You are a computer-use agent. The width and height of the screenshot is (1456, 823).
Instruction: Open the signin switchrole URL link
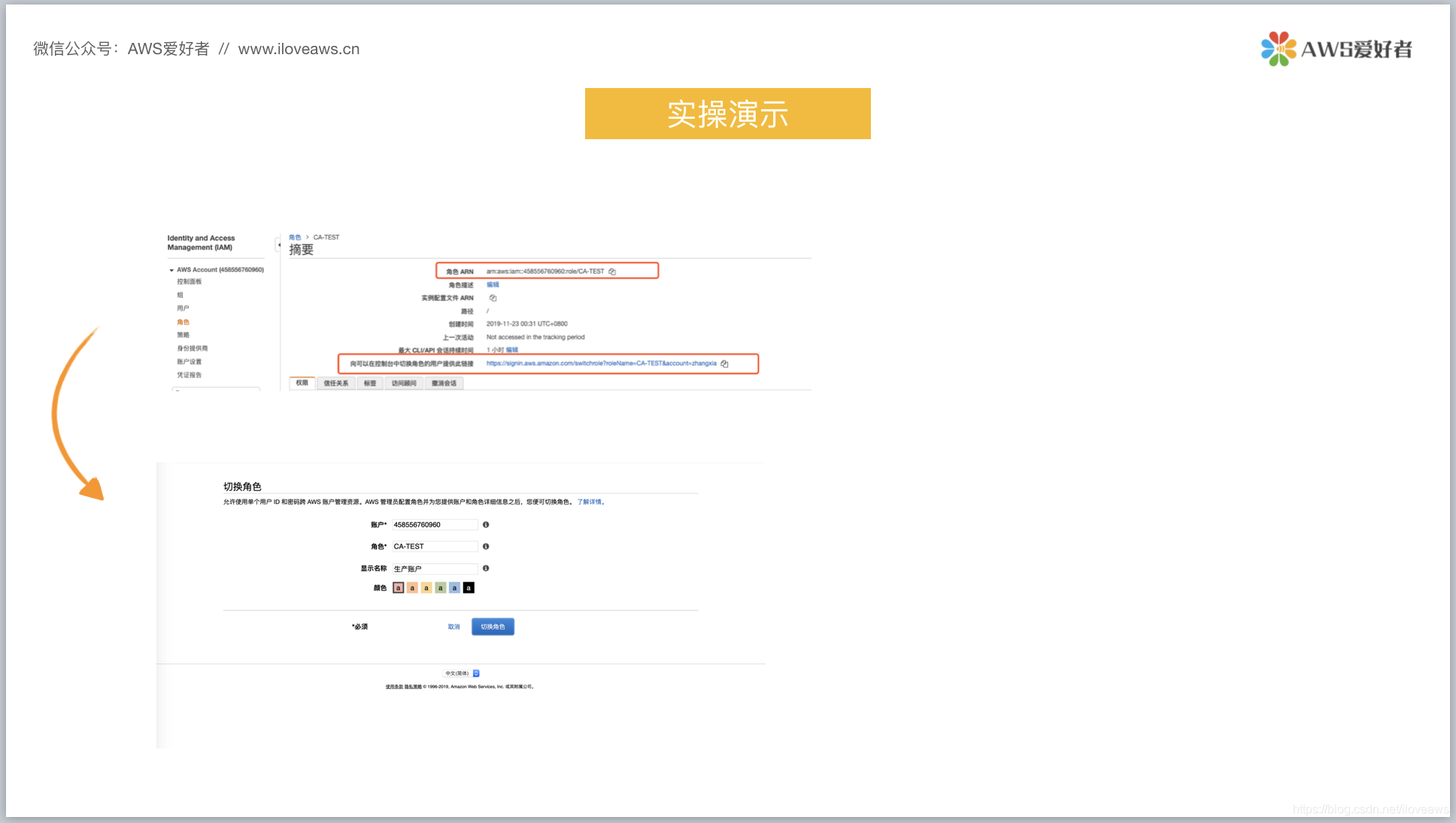click(x=601, y=363)
